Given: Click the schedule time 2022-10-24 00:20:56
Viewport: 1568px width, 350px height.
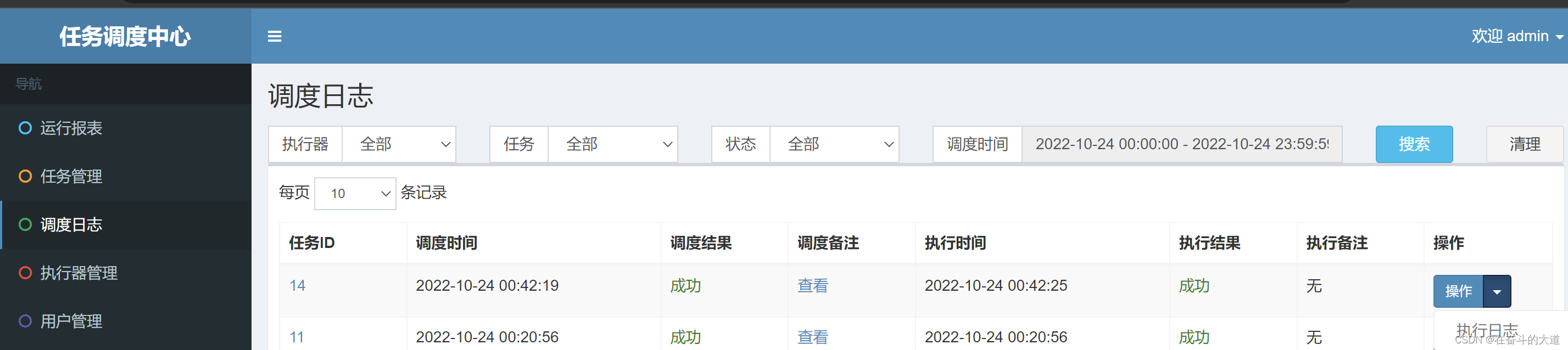Looking at the screenshot, I should [487, 337].
